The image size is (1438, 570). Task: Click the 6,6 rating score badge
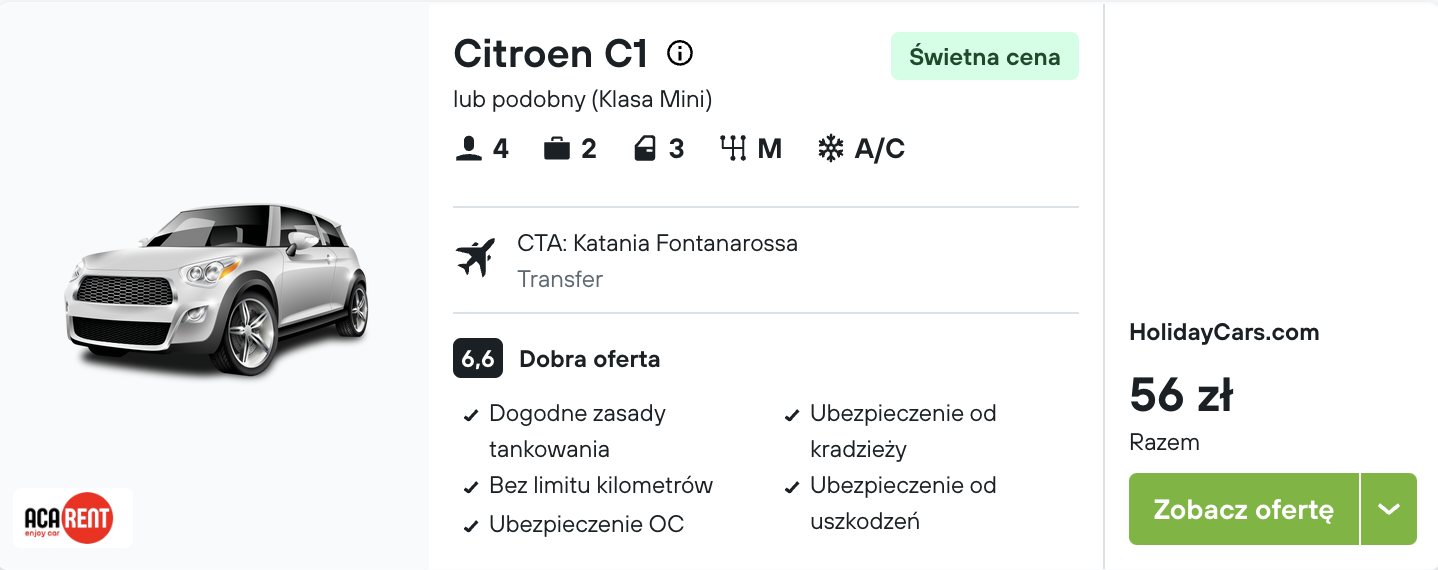tap(478, 359)
